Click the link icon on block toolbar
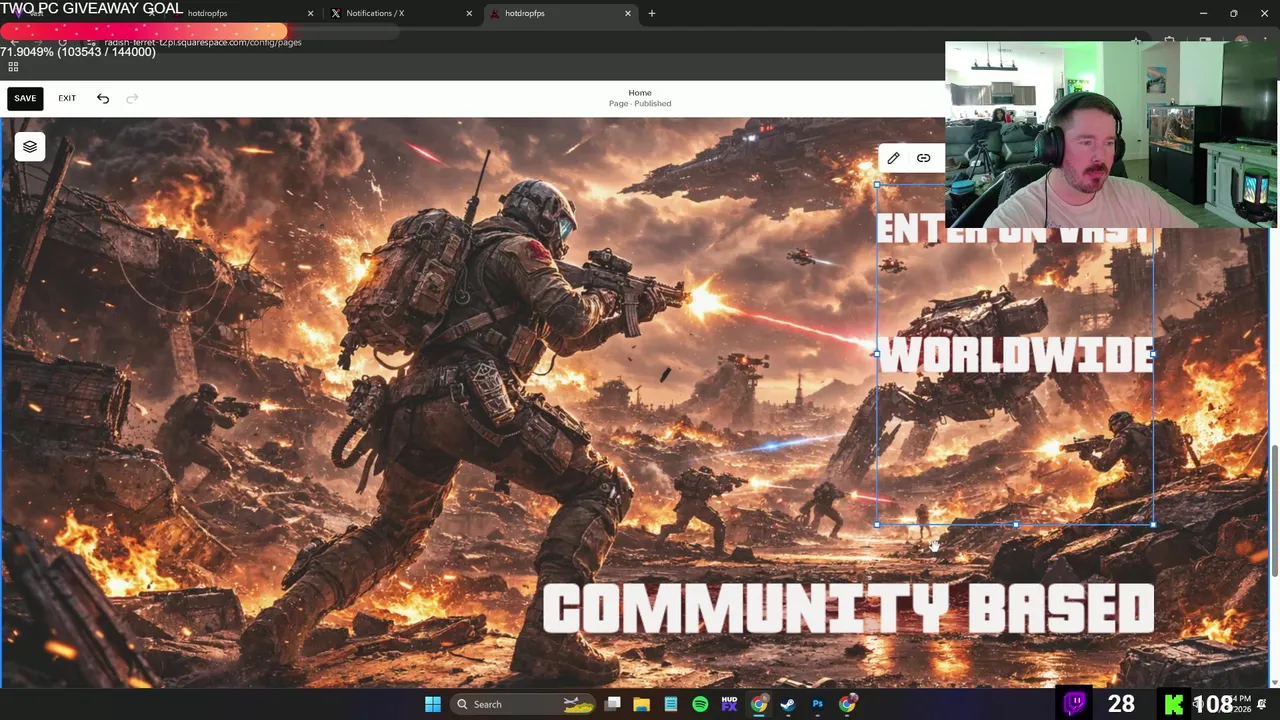Screen dimensions: 1280x720 (x=923, y=158)
